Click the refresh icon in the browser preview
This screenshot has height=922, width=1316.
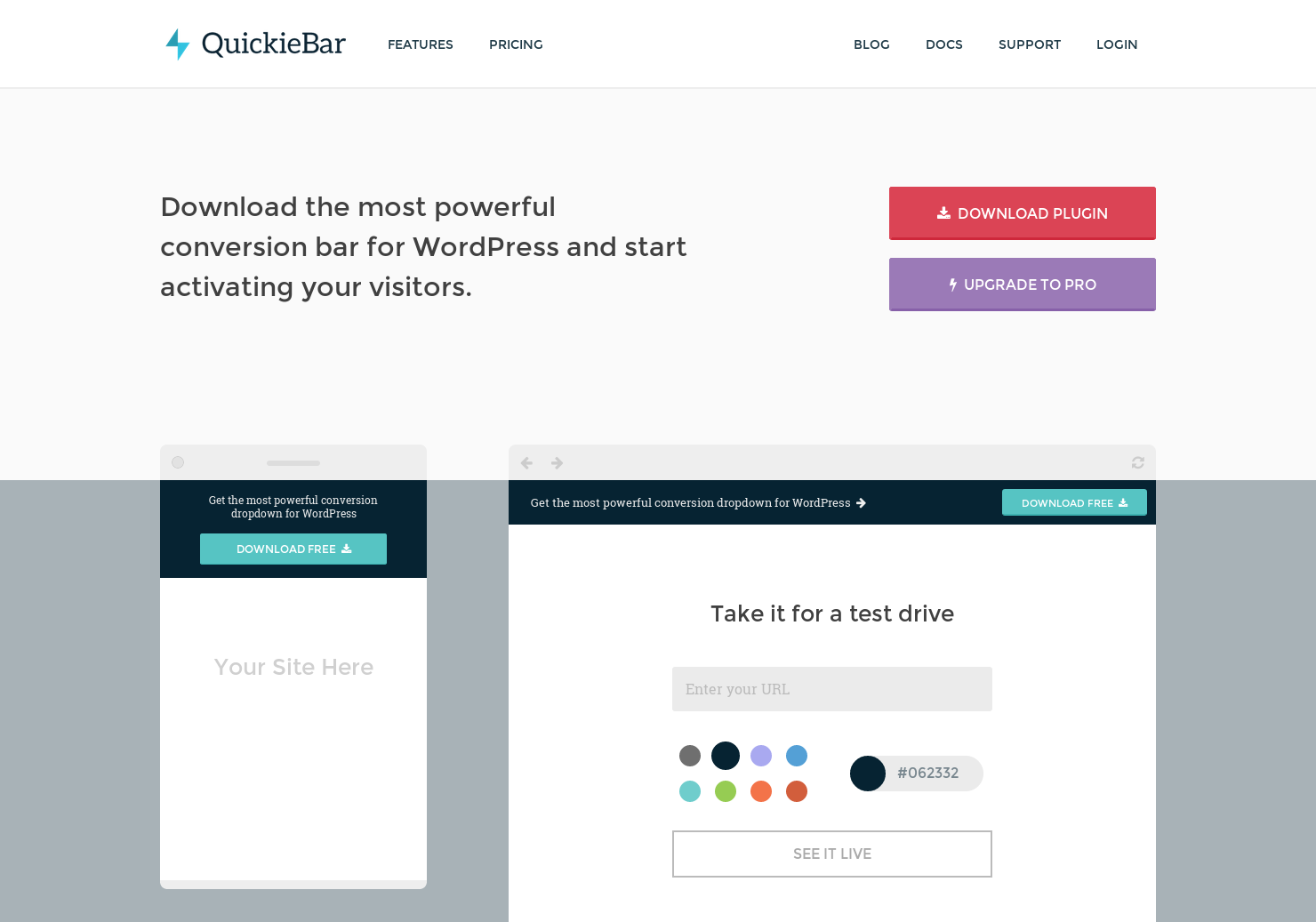tap(1137, 462)
